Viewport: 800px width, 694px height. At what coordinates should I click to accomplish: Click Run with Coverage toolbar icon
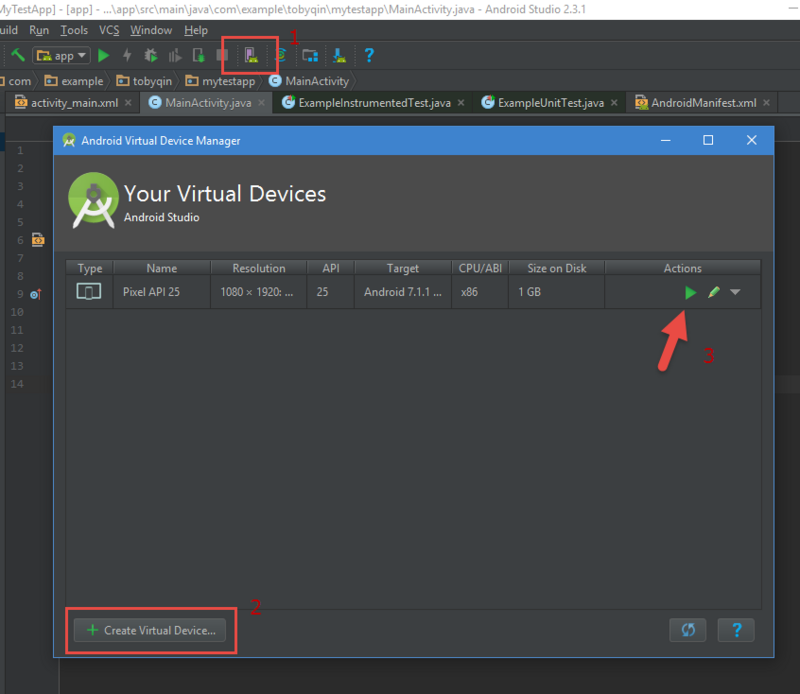pyautogui.click(x=174, y=55)
